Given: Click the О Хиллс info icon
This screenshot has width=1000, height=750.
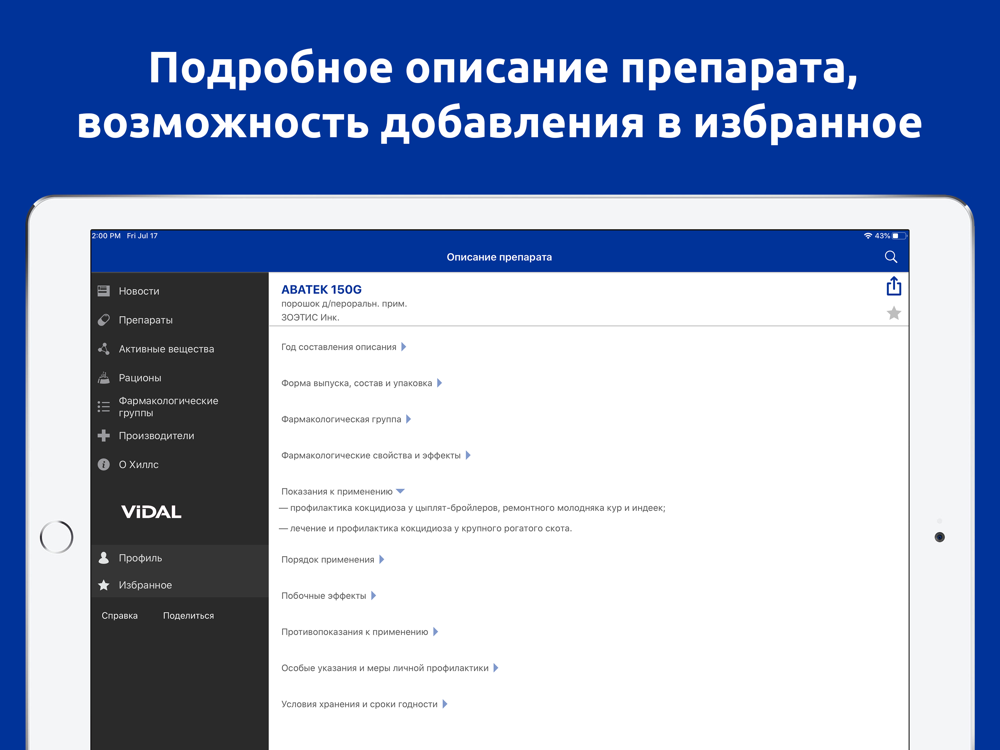Looking at the screenshot, I should [103, 464].
